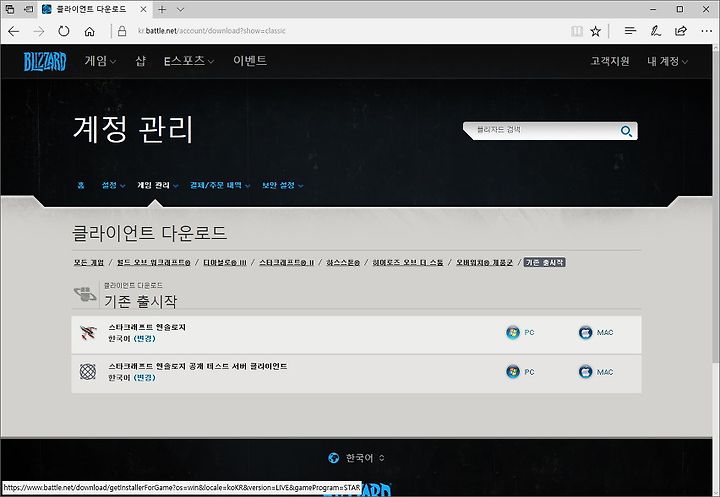This screenshot has height=497, width=720.
Task: Open 고객지원 support page
Action: [x=610, y=61]
